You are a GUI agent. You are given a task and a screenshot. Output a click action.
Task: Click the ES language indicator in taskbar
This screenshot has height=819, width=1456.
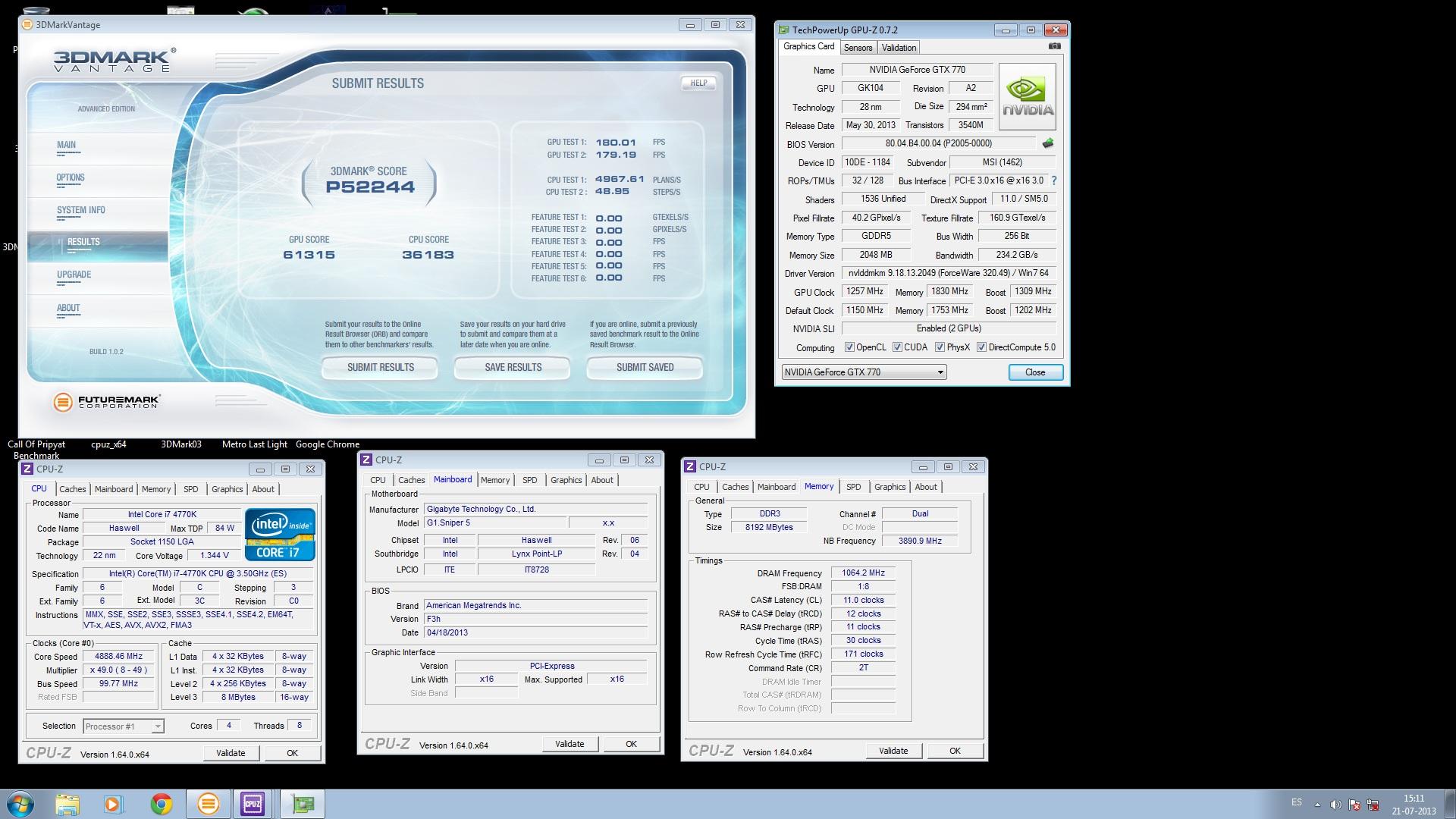pos(1297,802)
